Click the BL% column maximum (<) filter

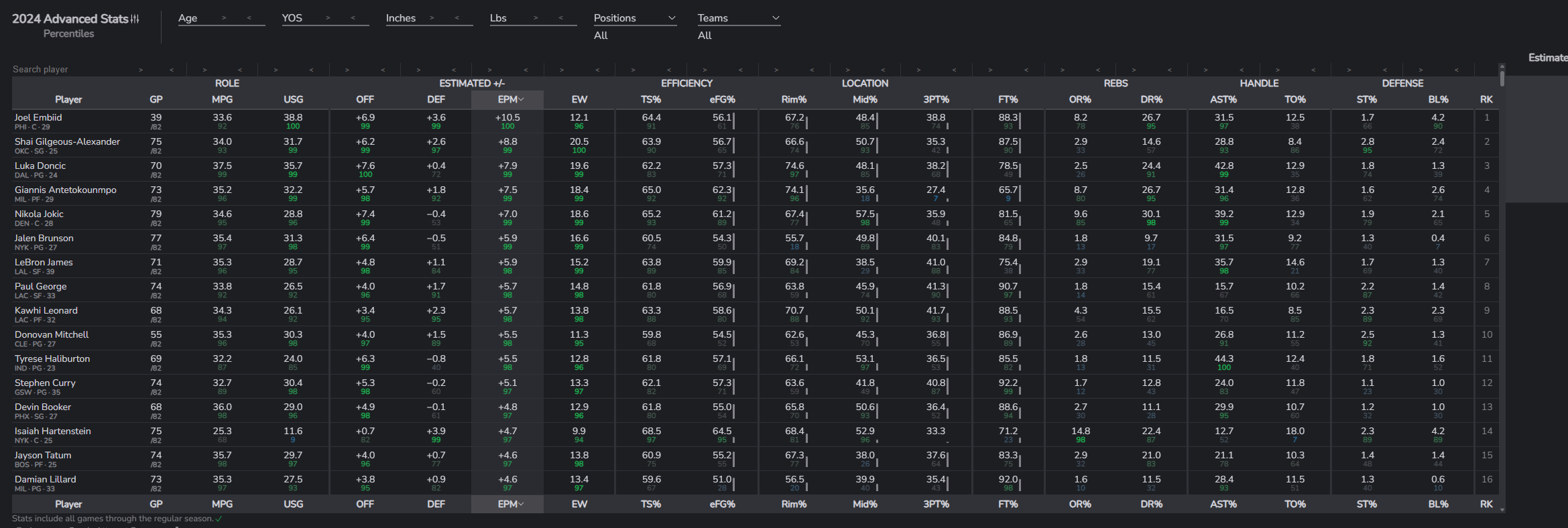[1456, 70]
